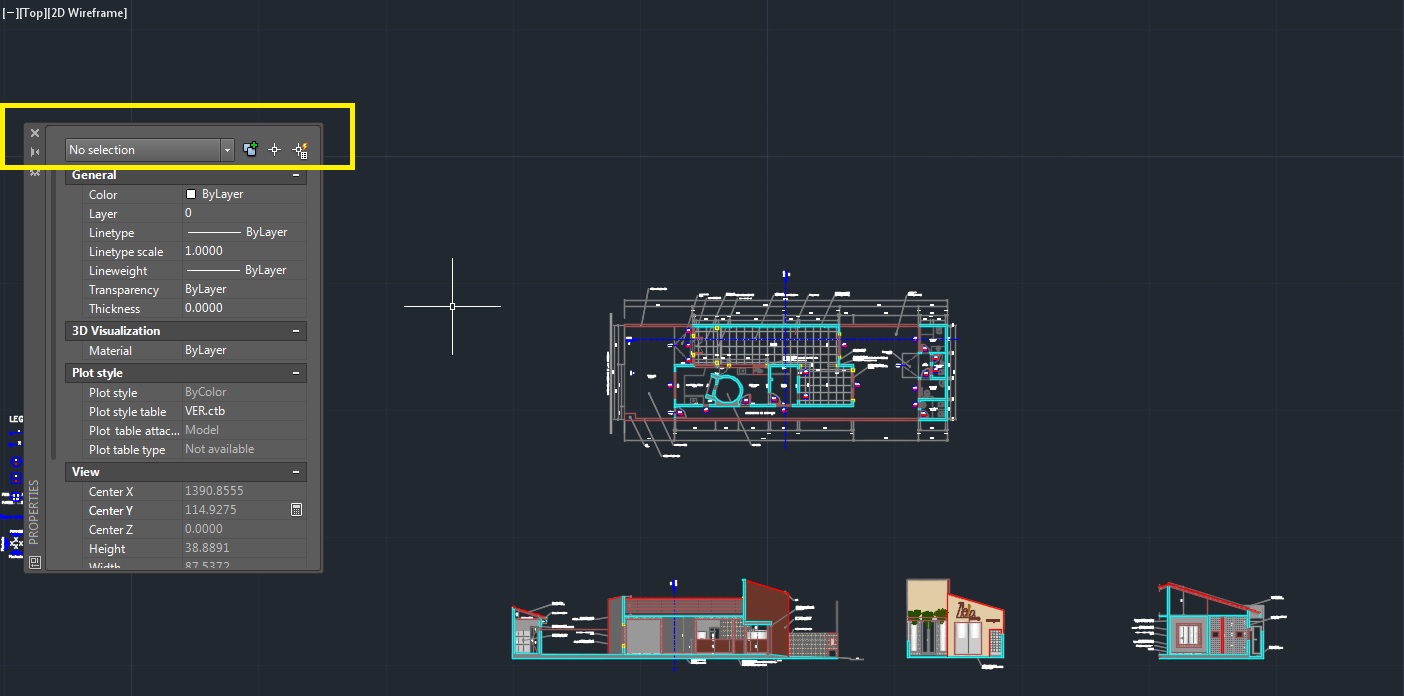This screenshot has height=696, width=1404.
Task: Toggle the PICKADD value button
Action: pyautogui.click(x=250, y=150)
